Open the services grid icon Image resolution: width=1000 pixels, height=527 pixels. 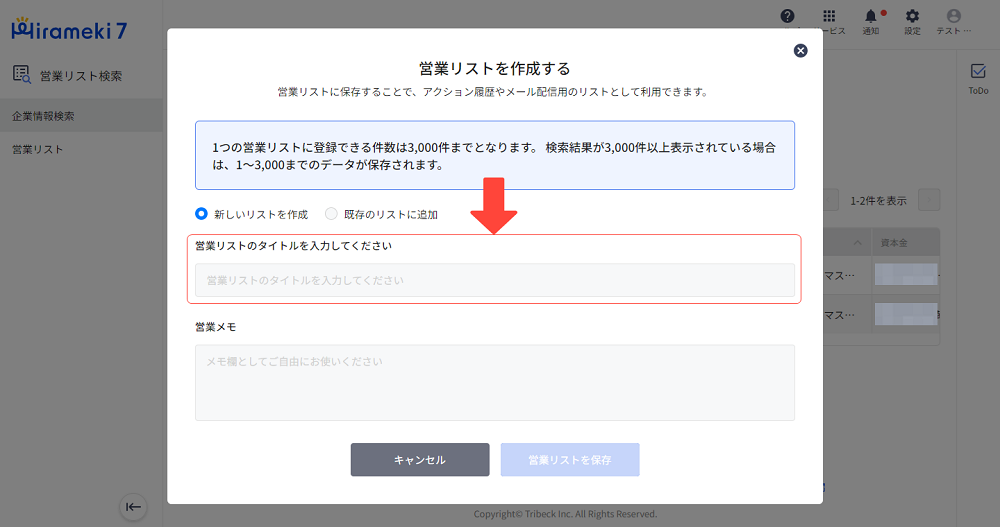[829, 16]
